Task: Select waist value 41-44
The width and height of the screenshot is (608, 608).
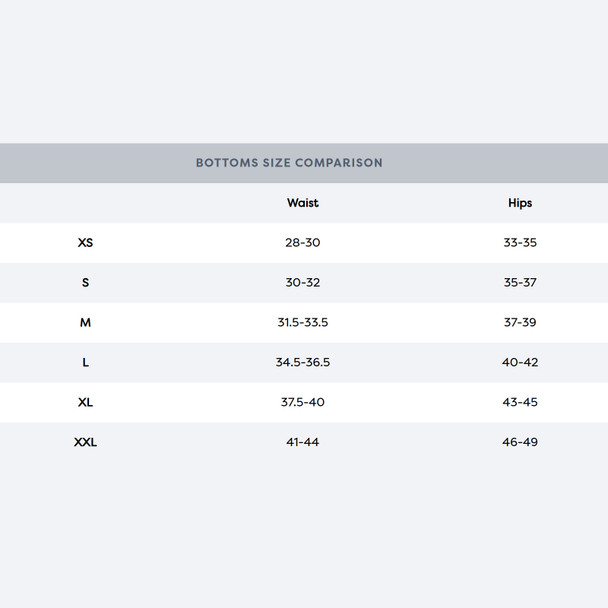Action: pyautogui.click(x=302, y=442)
